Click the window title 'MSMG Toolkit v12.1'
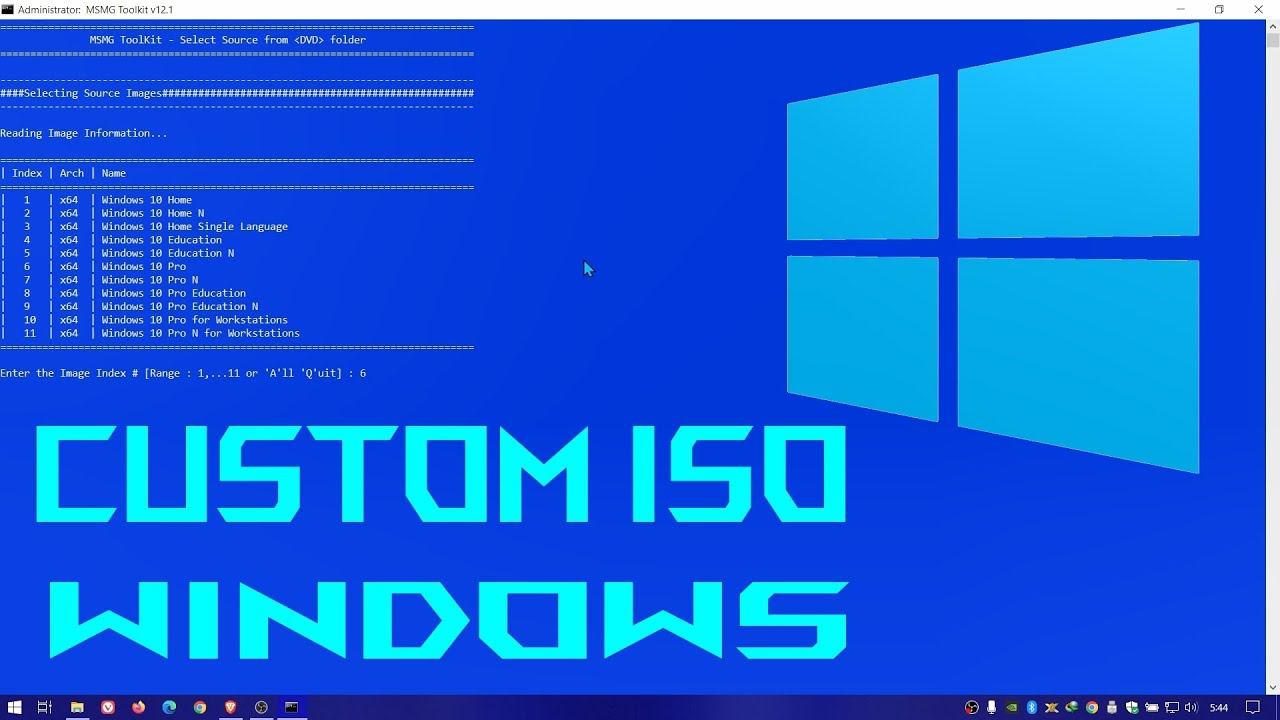This screenshot has height=720, width=1280. click(x=129, y=9)
